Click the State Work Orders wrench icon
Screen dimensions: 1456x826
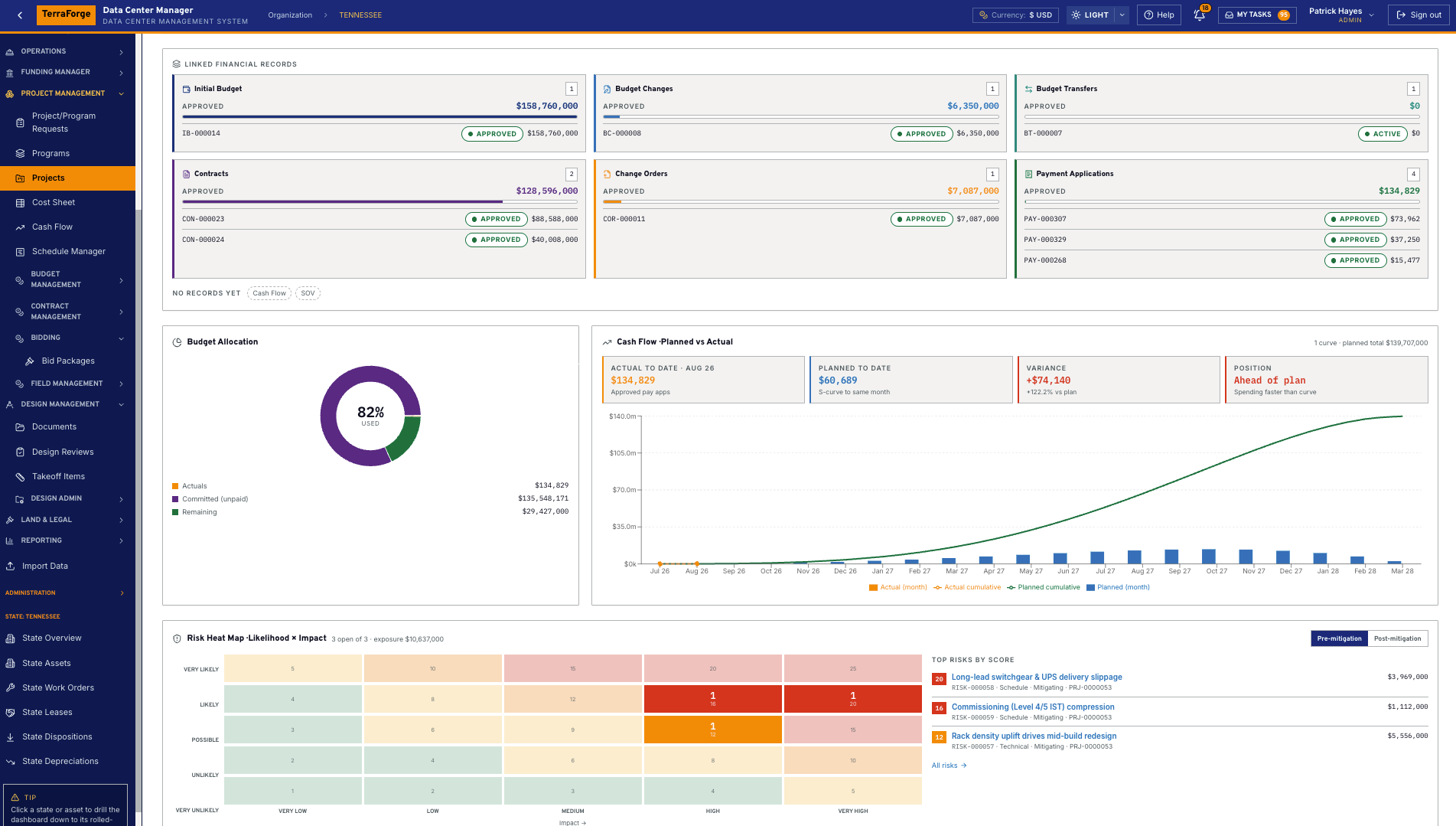pos(11,687)
